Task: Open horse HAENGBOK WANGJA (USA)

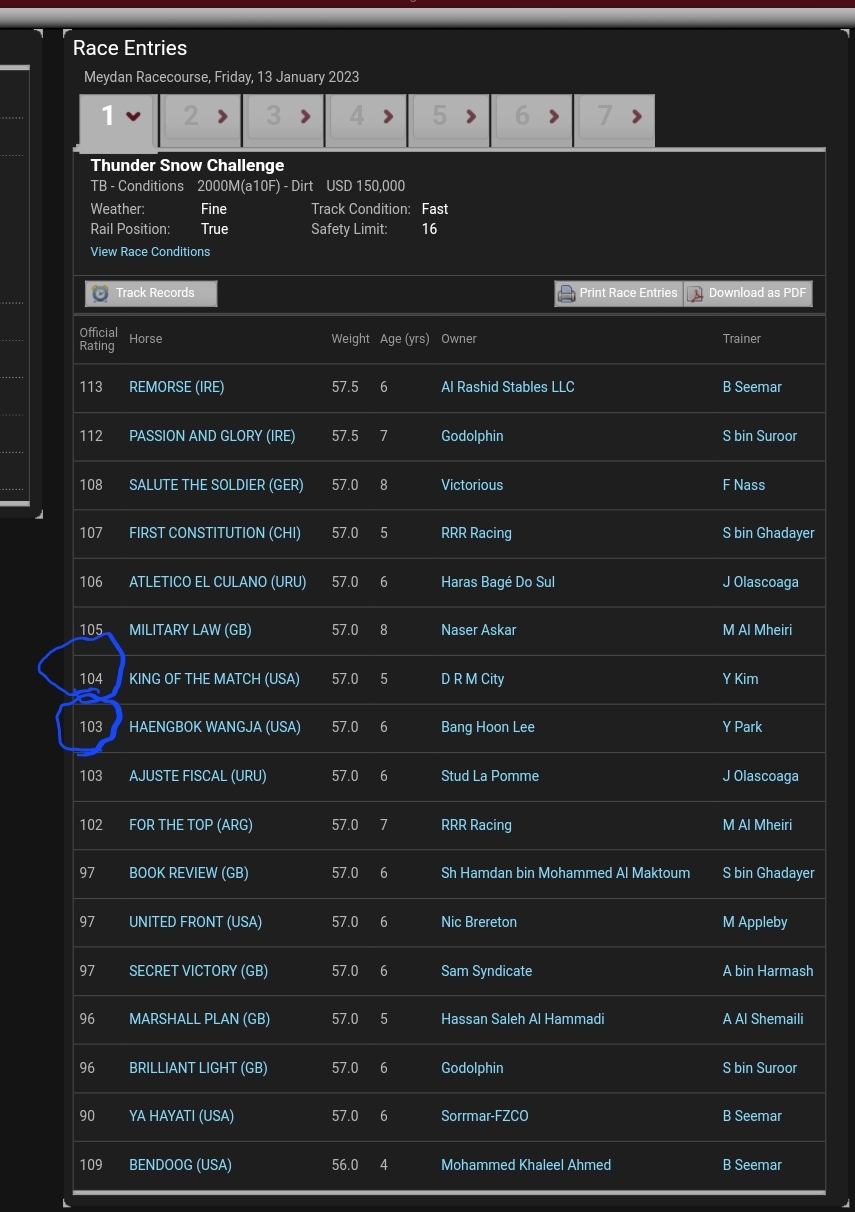Action: tap(215, 727)
